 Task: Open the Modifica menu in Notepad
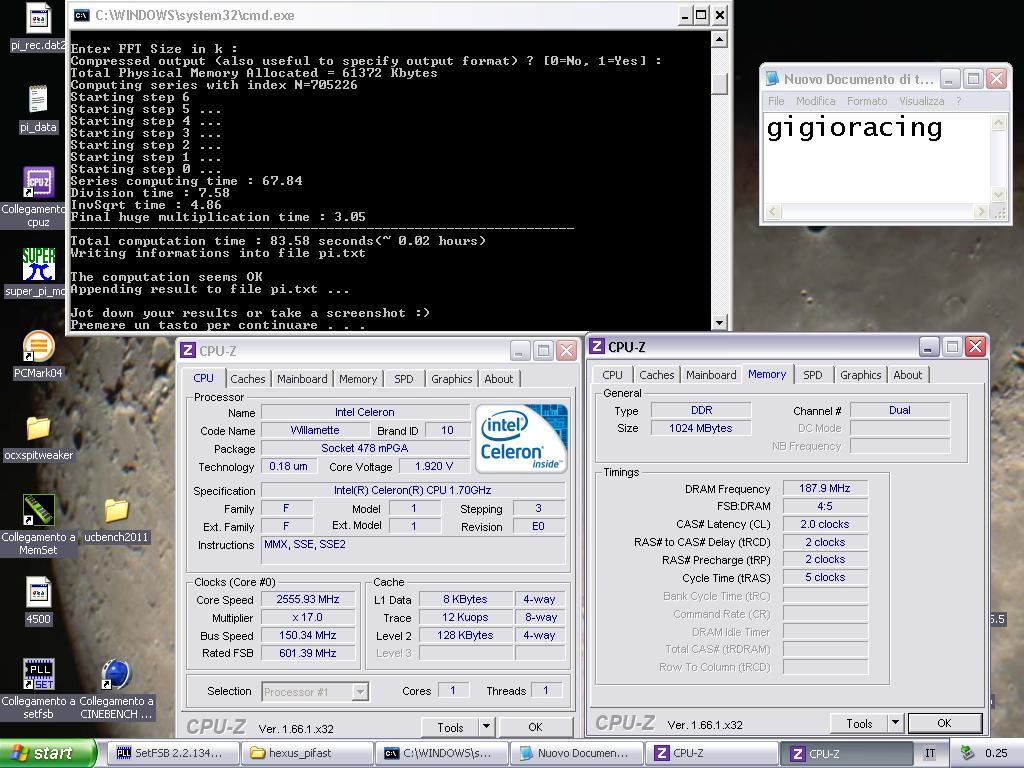(x=815, y=101)
